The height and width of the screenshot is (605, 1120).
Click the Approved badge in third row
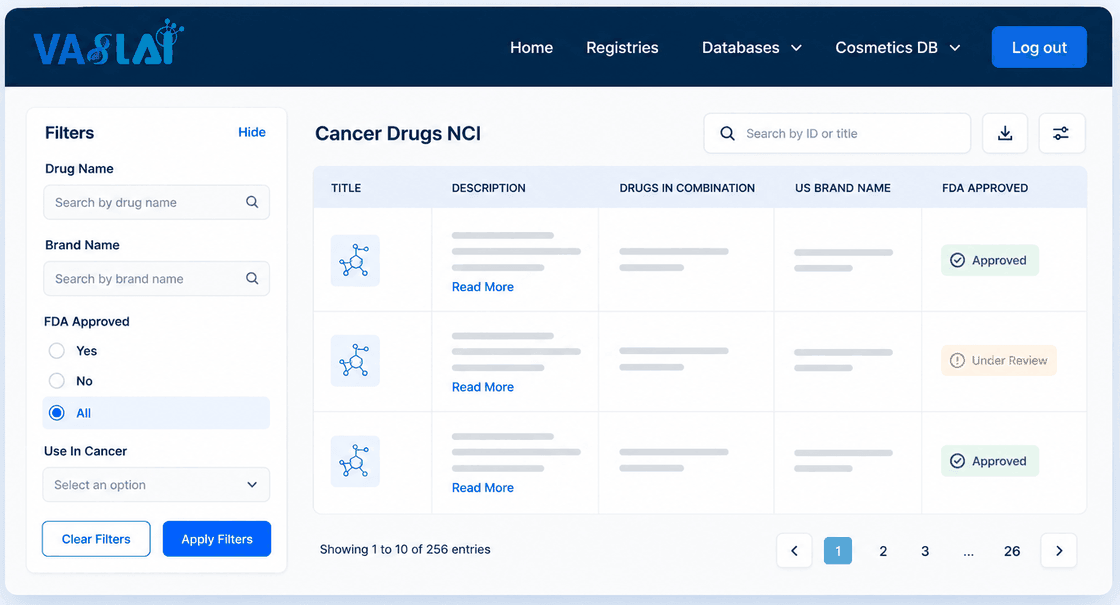pos(990,461)
